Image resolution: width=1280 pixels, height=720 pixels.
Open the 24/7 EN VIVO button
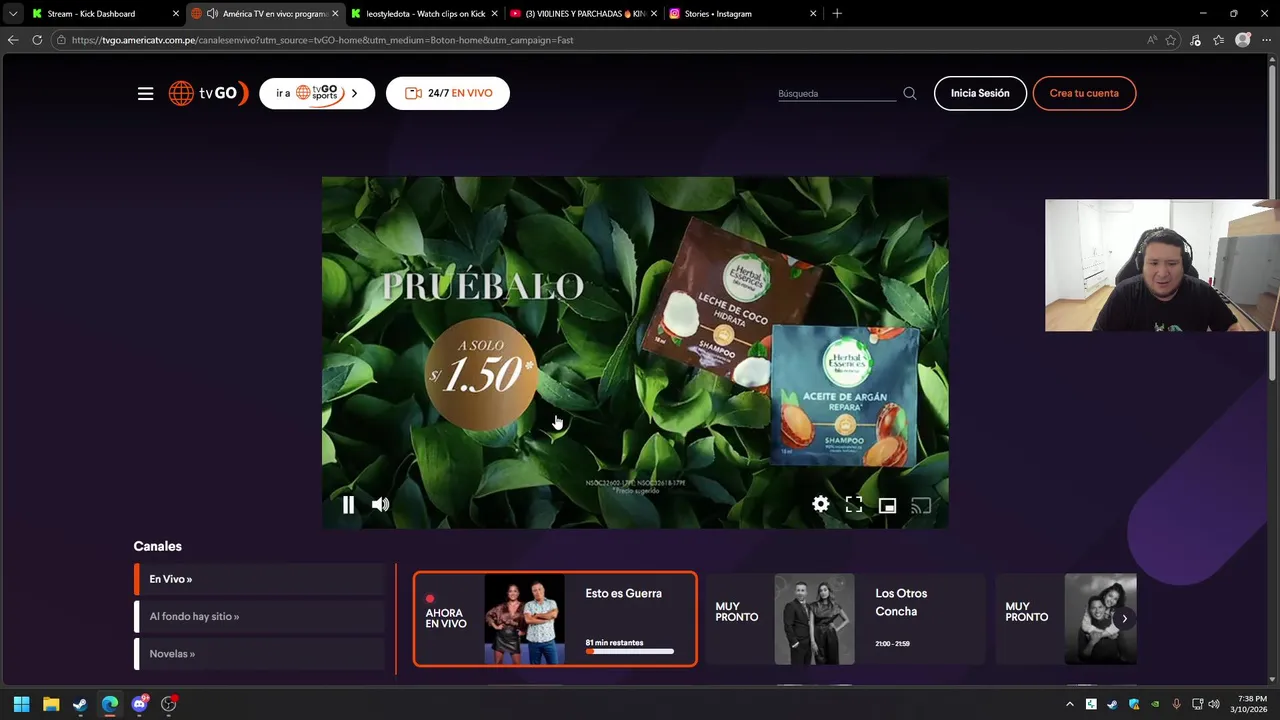(448, 93)
